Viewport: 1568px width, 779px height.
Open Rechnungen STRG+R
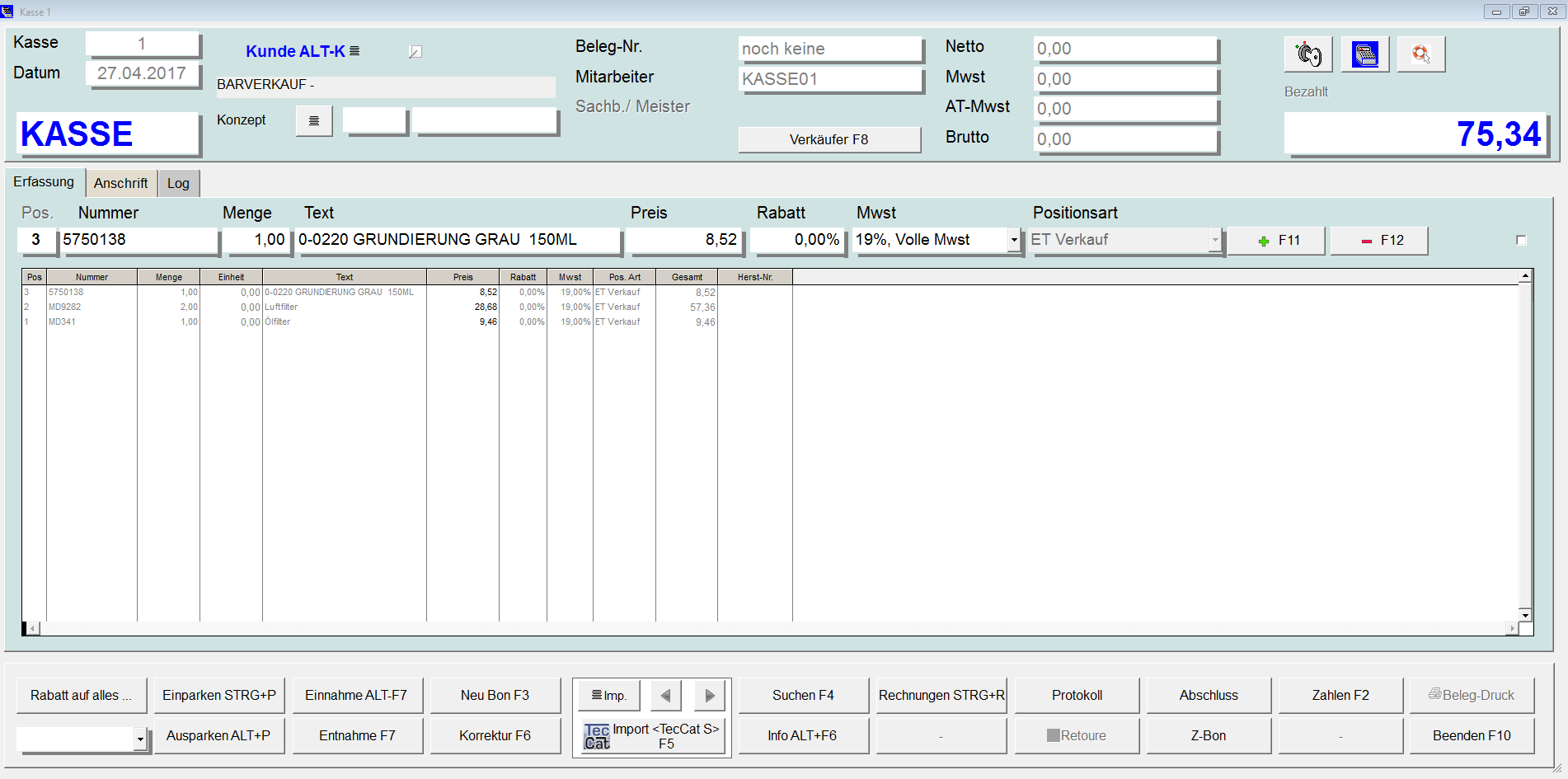click(941, 696)
